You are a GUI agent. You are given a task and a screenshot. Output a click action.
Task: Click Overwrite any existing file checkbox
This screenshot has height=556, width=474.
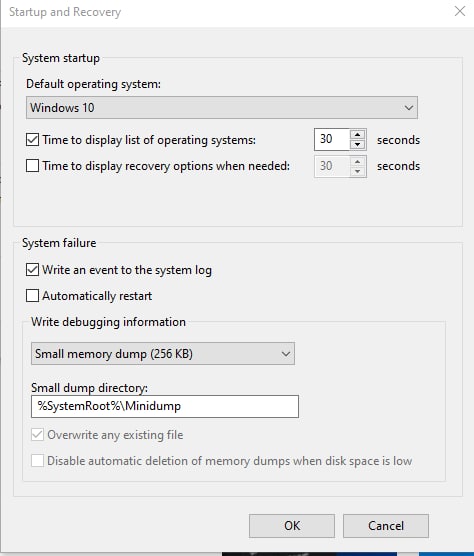tap(37, 435)
